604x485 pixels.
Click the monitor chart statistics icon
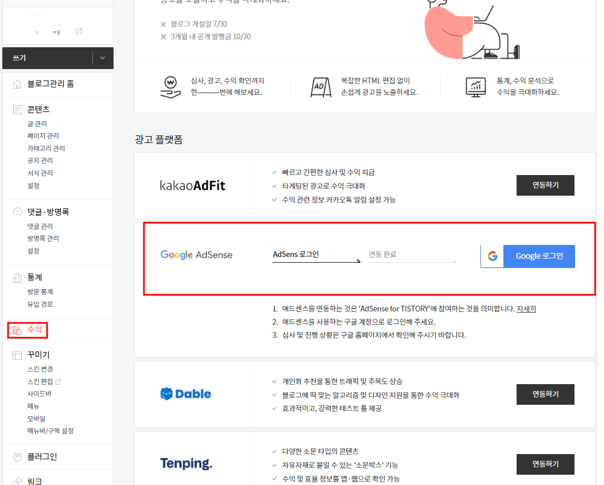[476, 87]
